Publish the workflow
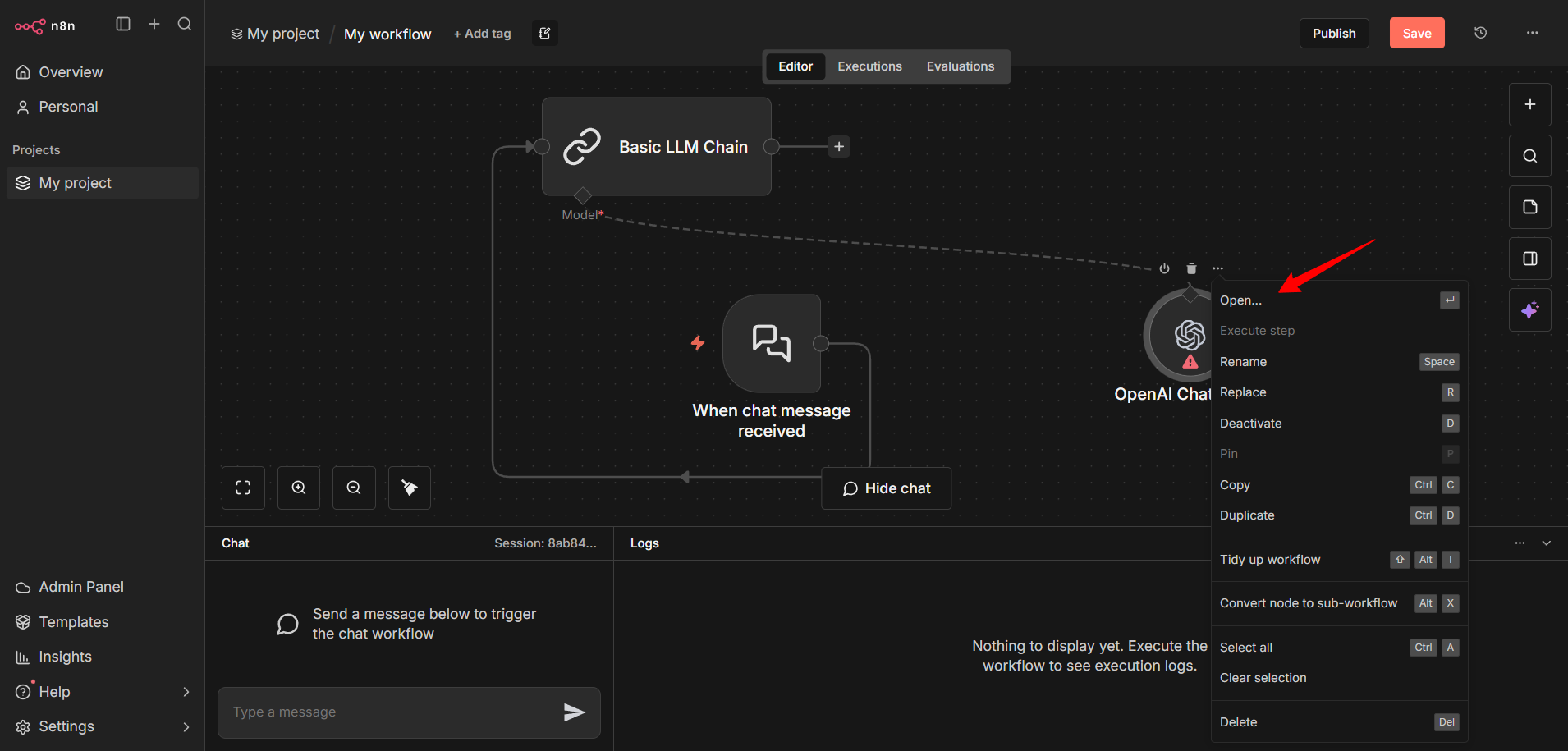The image size is (1568, 751). 1334,33
